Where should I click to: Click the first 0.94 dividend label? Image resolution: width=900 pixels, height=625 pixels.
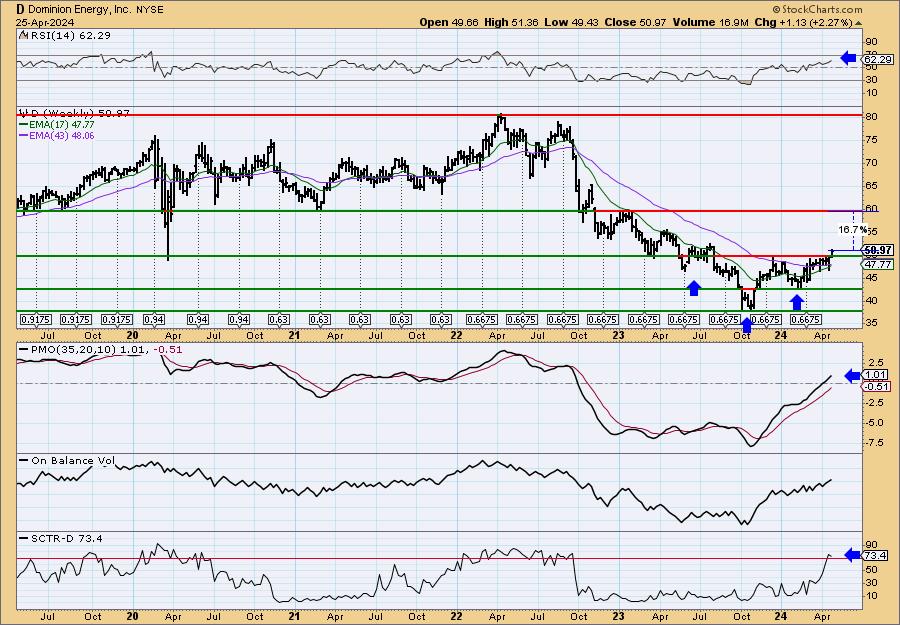pyautogui.click(x=155, y=319)
